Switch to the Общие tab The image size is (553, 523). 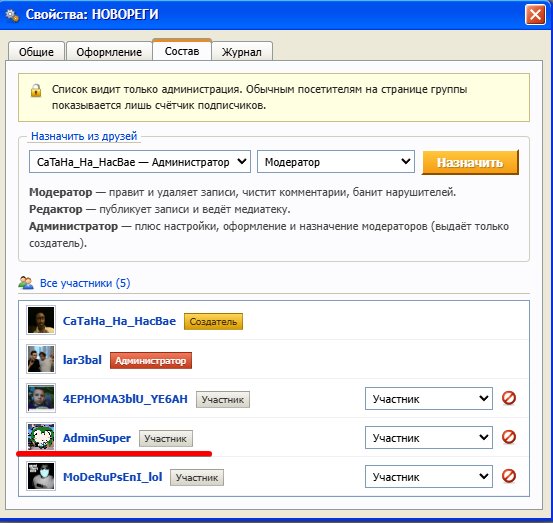pos(36,52)
